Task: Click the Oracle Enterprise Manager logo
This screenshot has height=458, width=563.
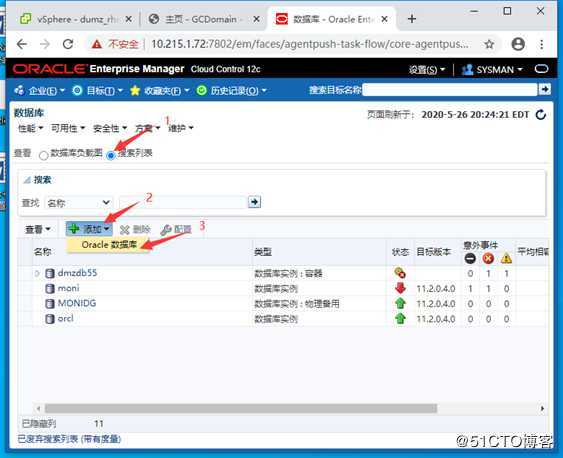Action: pos(99,69)
